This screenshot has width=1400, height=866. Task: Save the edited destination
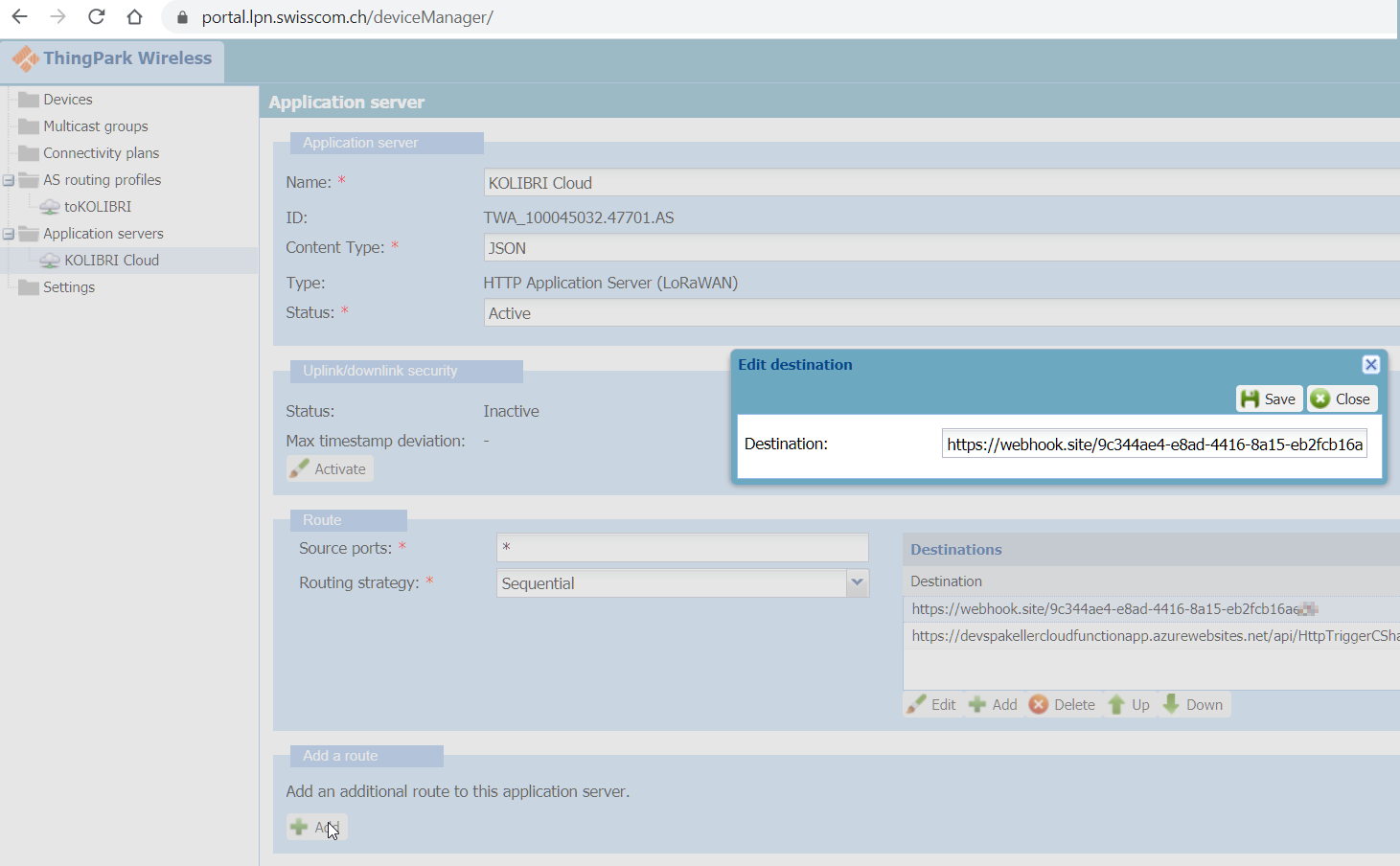[1269, 399]
